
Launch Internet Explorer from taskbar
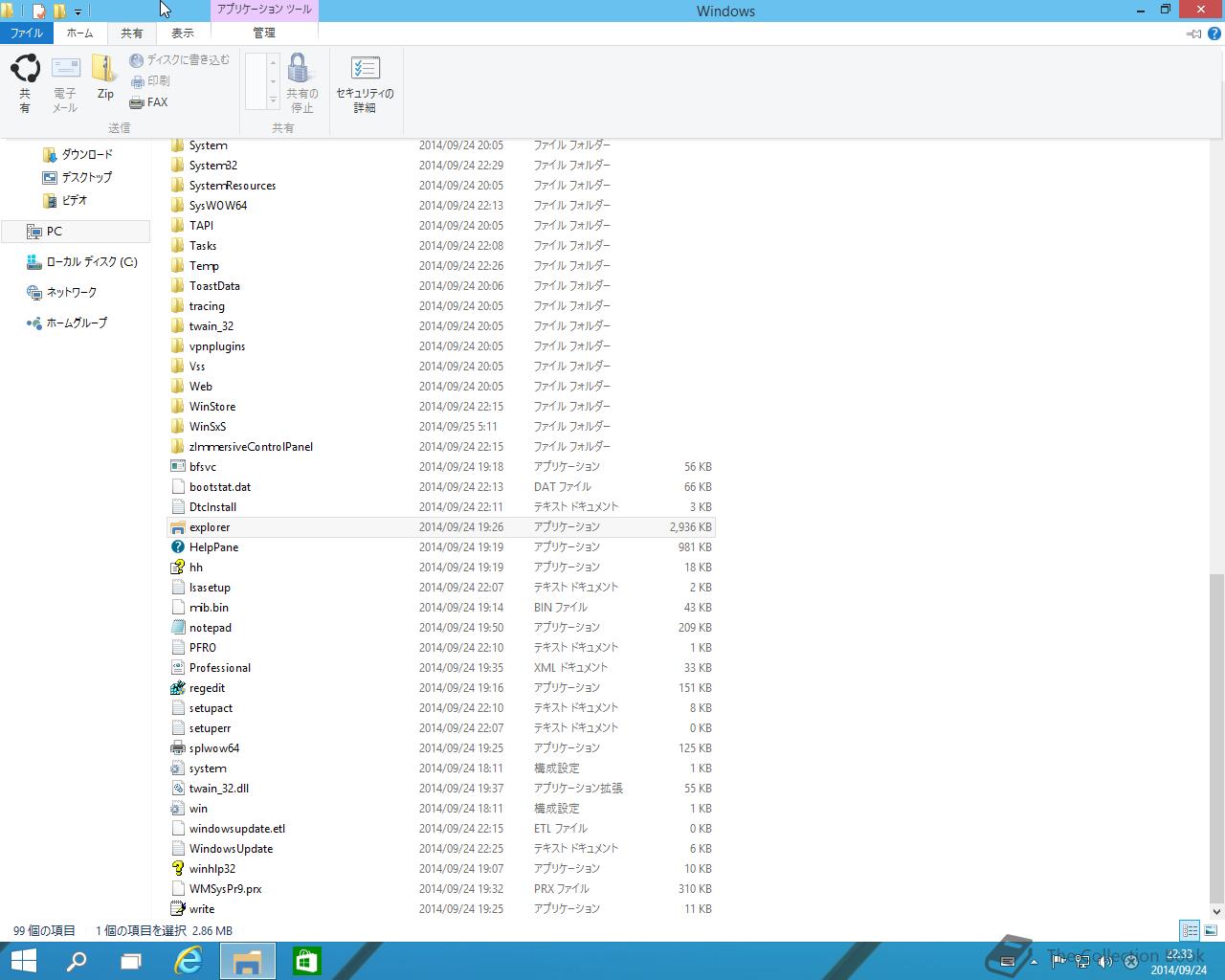pyautogui.click(x=189, y=961)
